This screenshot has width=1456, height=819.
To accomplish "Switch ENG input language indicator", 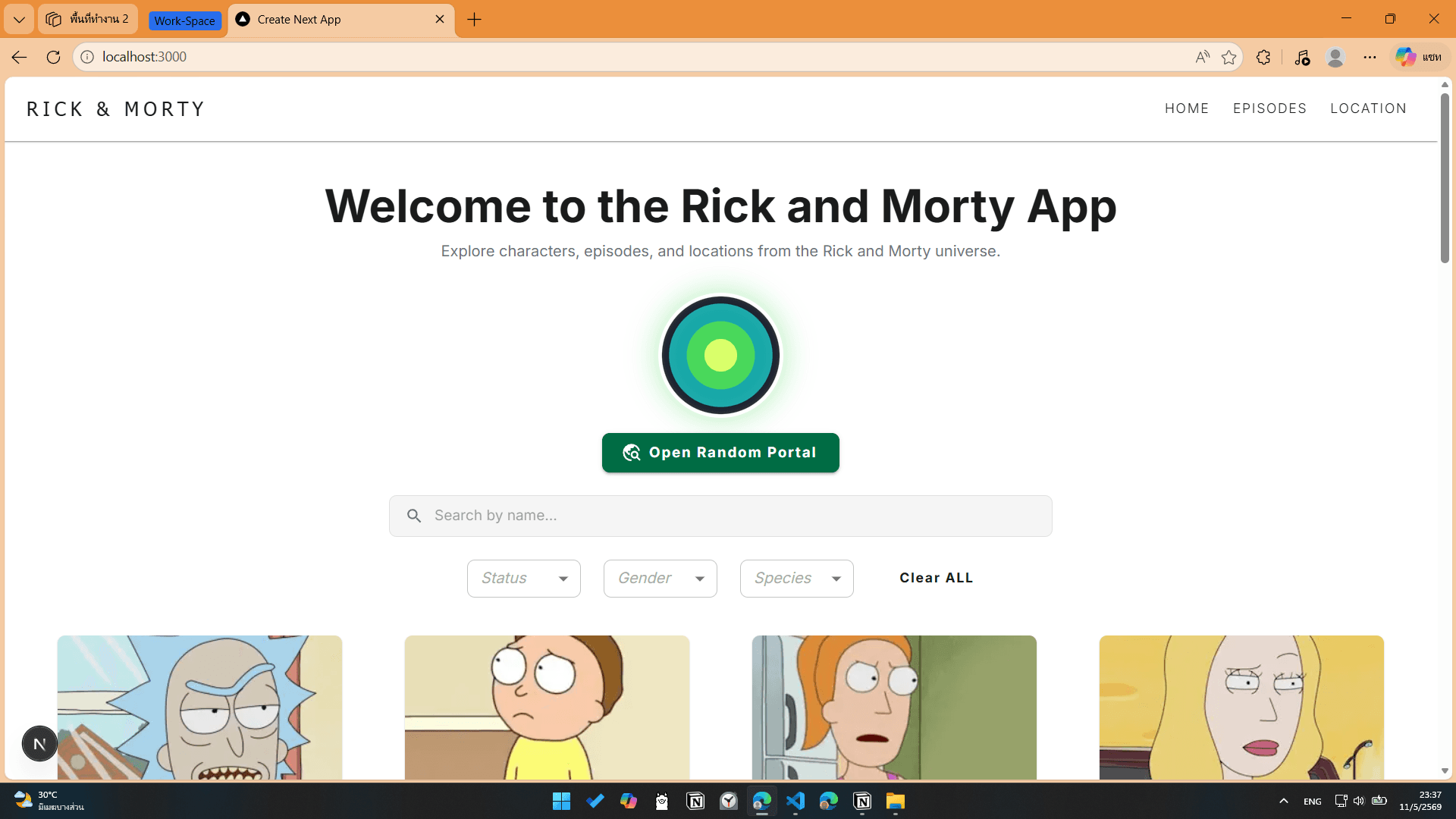I will (x=1313, y=802).
